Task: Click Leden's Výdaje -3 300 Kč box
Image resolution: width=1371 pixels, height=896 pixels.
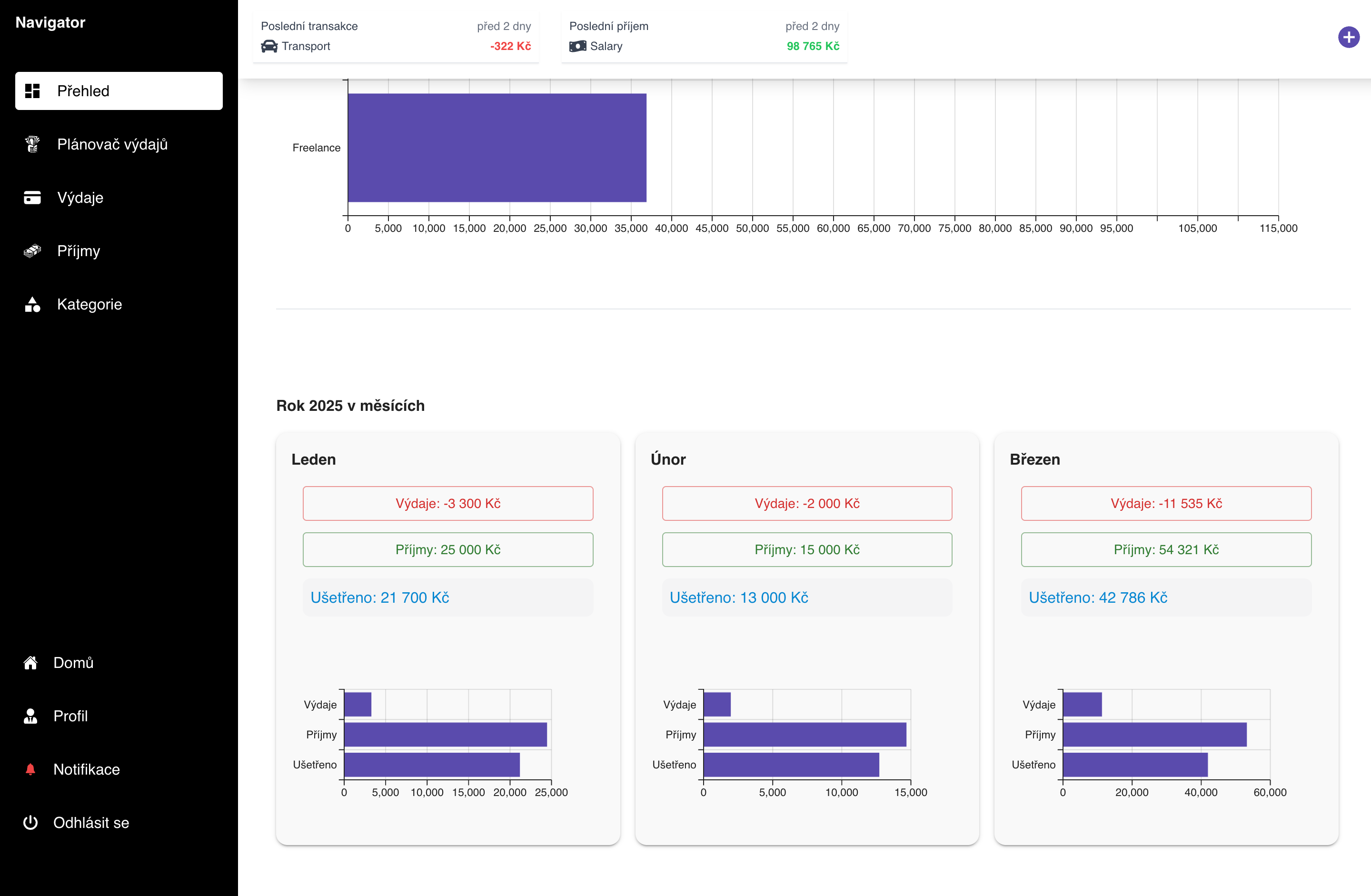Action: pos(447,503)
